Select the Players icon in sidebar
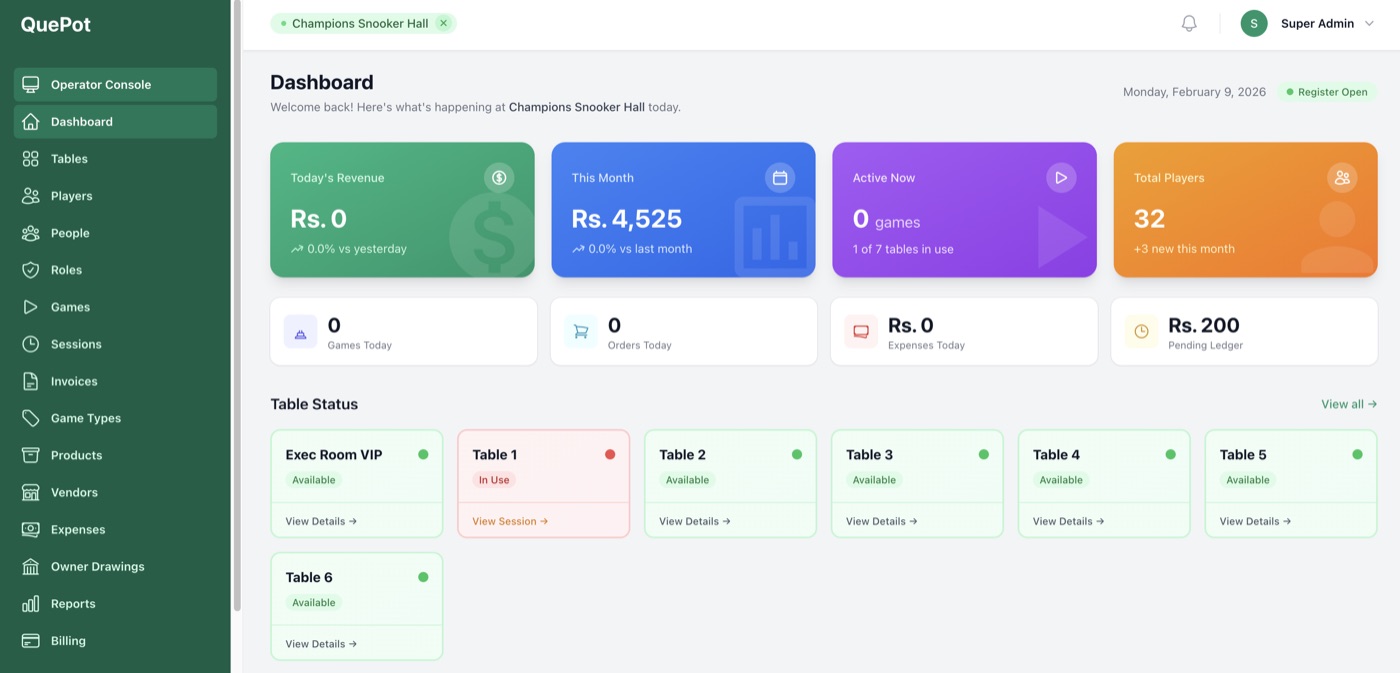 [31, 195]
